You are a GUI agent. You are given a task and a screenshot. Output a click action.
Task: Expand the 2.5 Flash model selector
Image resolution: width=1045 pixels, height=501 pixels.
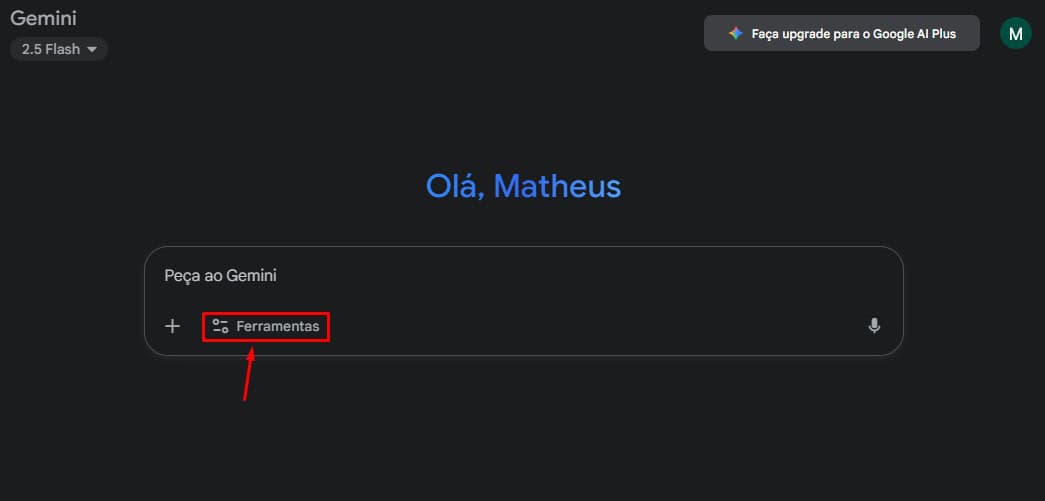click(x=59, y=49)
